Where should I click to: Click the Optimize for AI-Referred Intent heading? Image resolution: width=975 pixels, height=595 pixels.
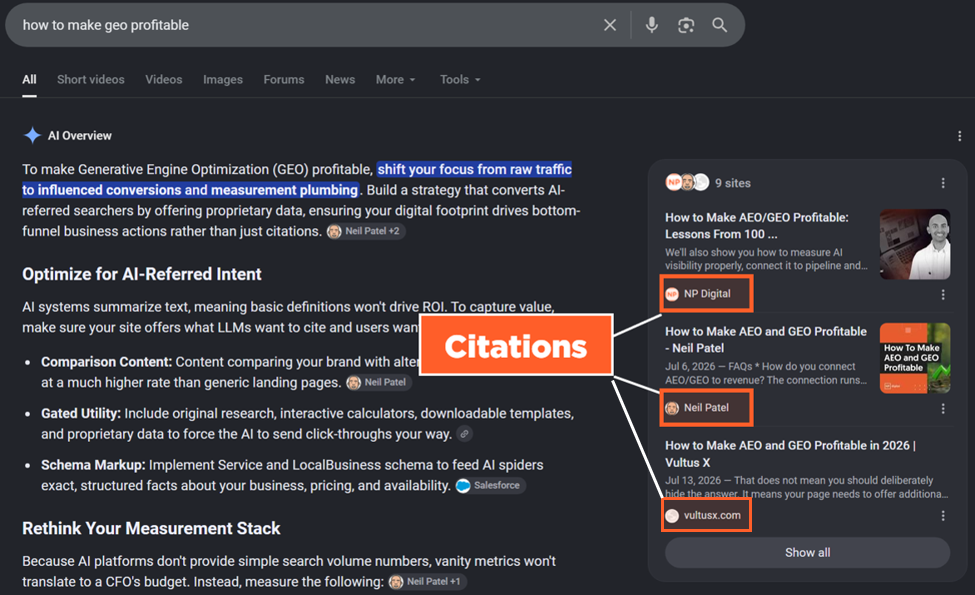coord(142,274)
